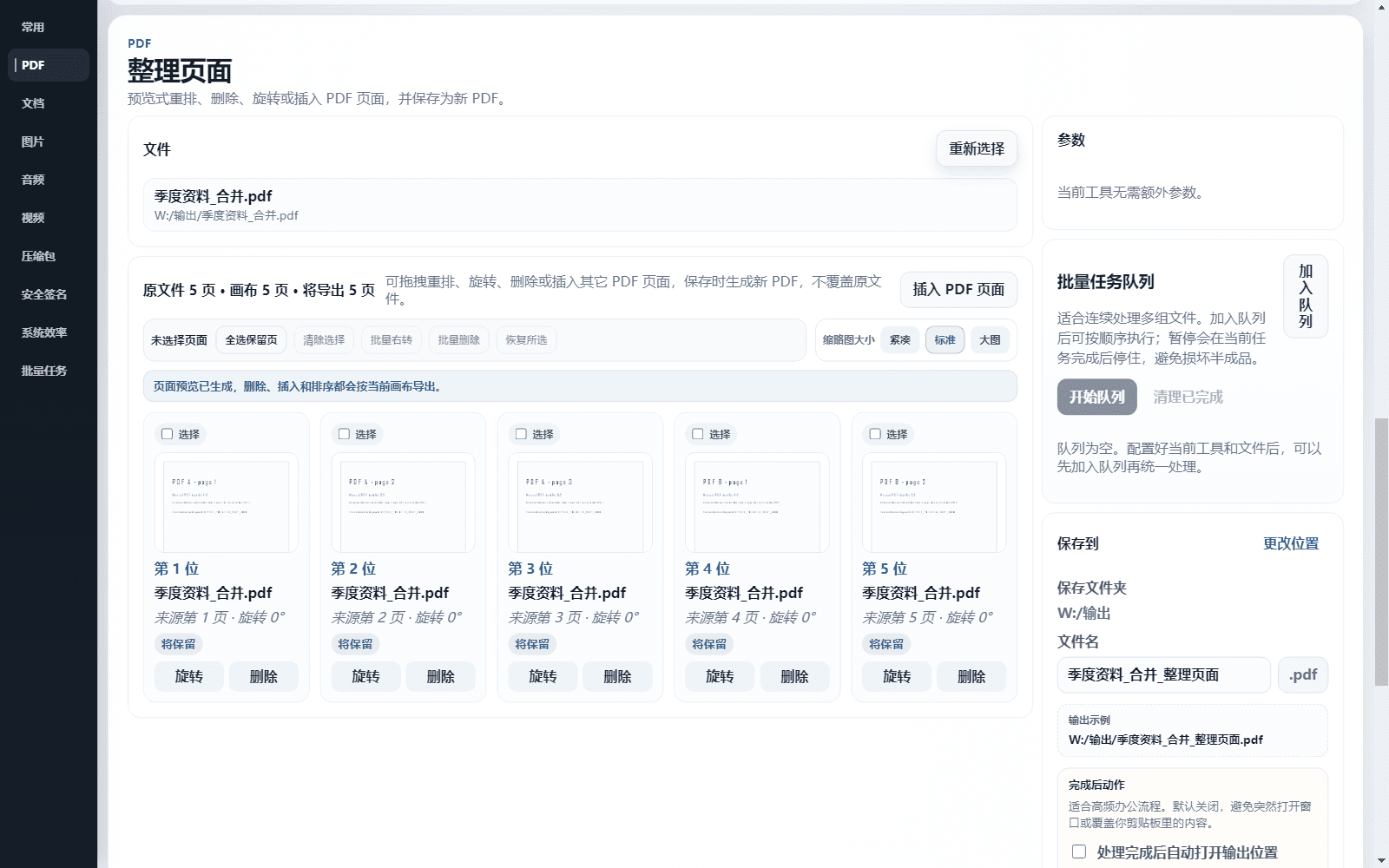Image resolution: width=1389 pixels, height=868 pixels.
Task: Tick the 选择 checkbox for 第 2 位
Action: tap(345, 434)
